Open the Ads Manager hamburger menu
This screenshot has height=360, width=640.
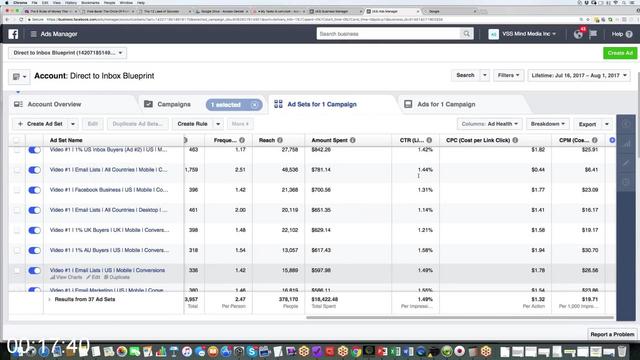click(x=33, y=34)
